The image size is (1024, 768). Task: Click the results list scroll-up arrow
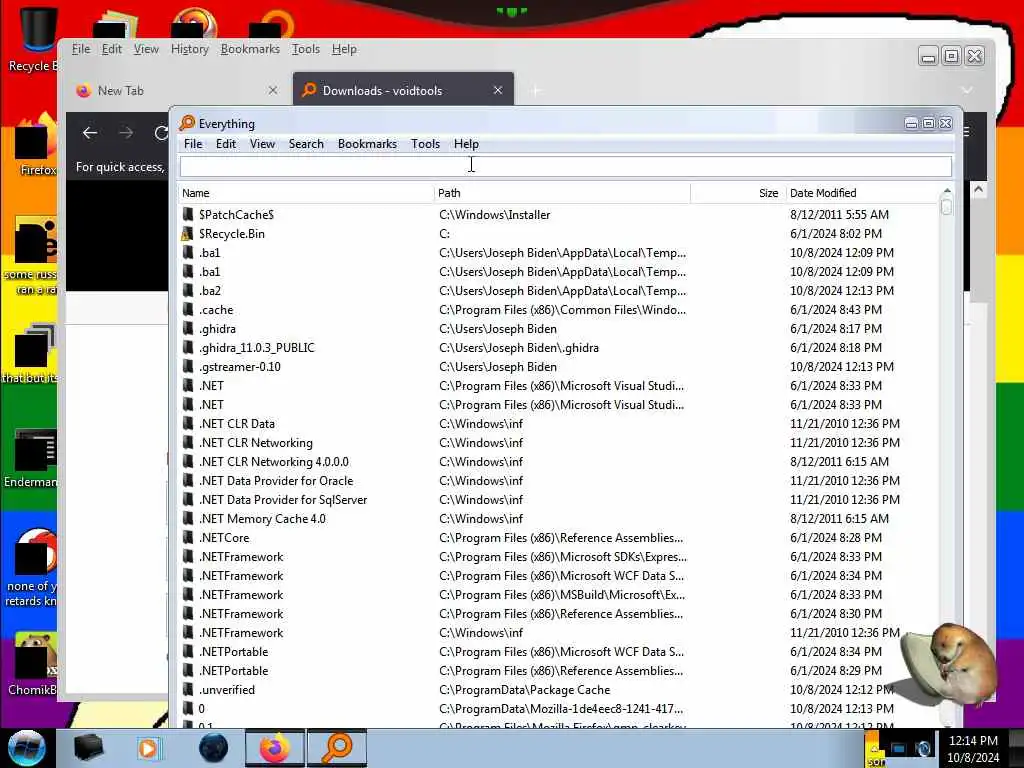point(946,190)
